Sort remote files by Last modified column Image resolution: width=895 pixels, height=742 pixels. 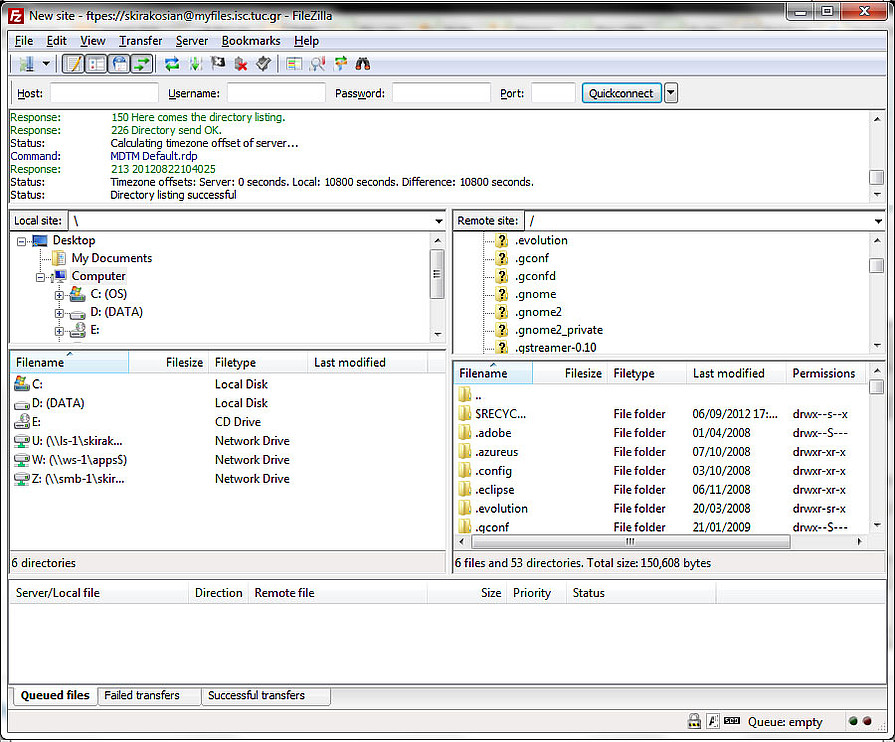click(x=728, y=373)
